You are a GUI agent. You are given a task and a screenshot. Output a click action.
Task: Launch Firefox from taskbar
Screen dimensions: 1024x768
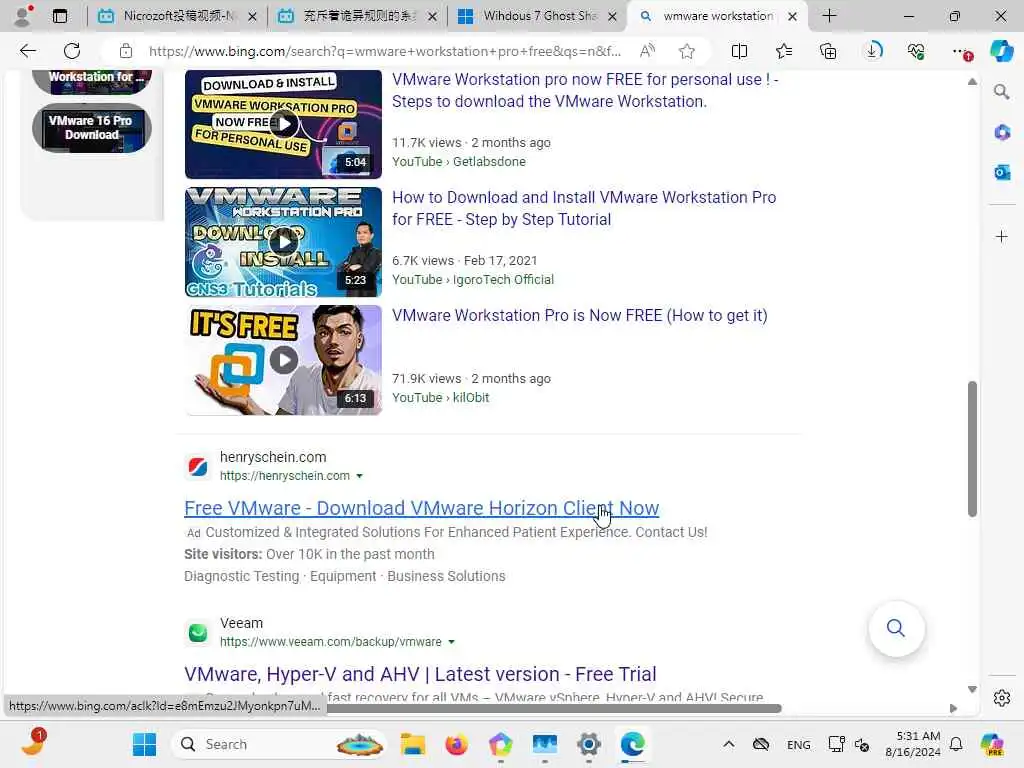click(456, 744)
